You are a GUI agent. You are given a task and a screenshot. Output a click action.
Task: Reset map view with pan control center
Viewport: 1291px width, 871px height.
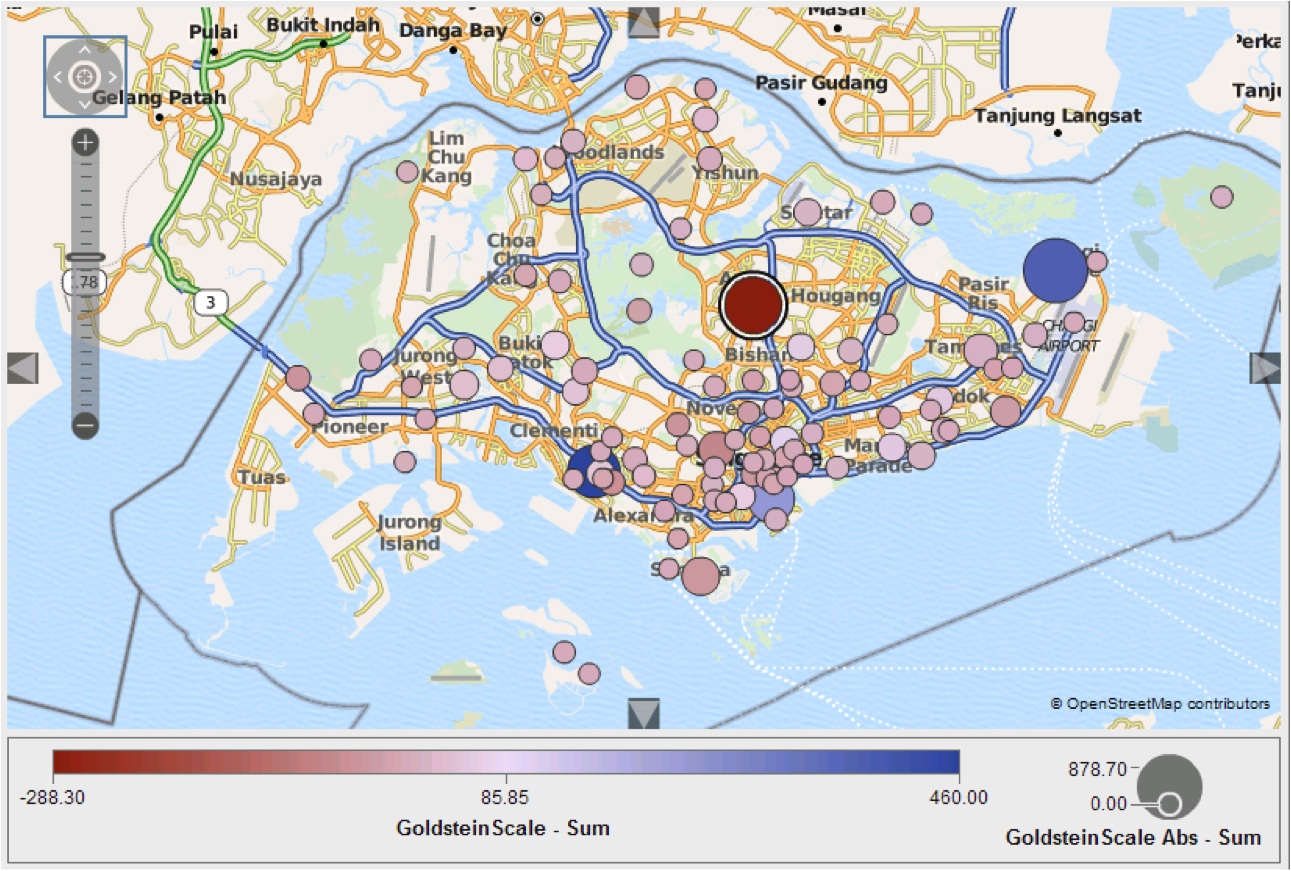click(85, 76)
